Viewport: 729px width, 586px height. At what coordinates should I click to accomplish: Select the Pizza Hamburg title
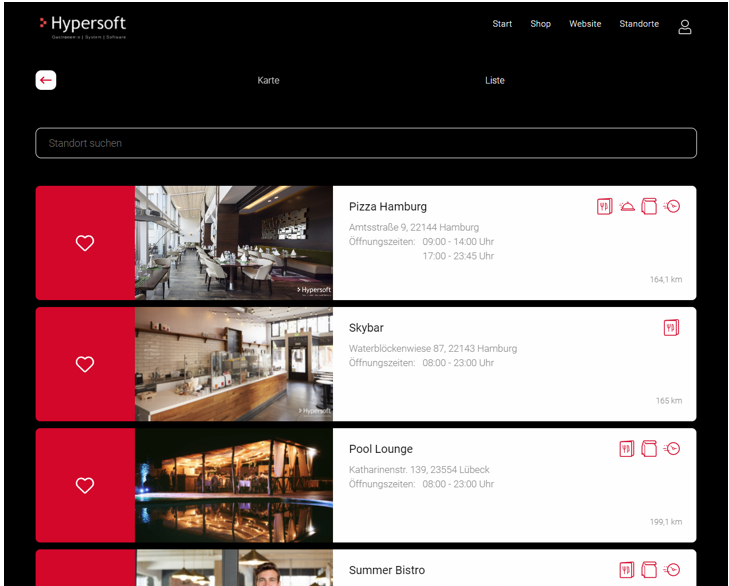[x=388, y=206]
